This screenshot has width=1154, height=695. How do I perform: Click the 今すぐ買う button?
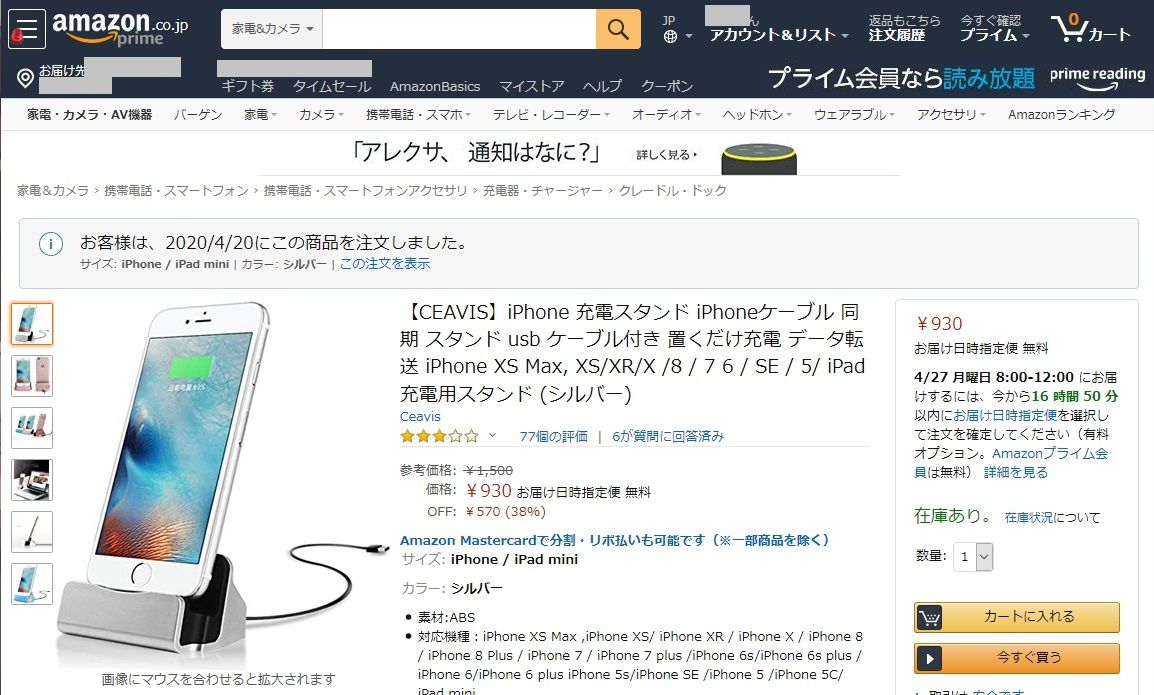click(x=1016, y=658)
